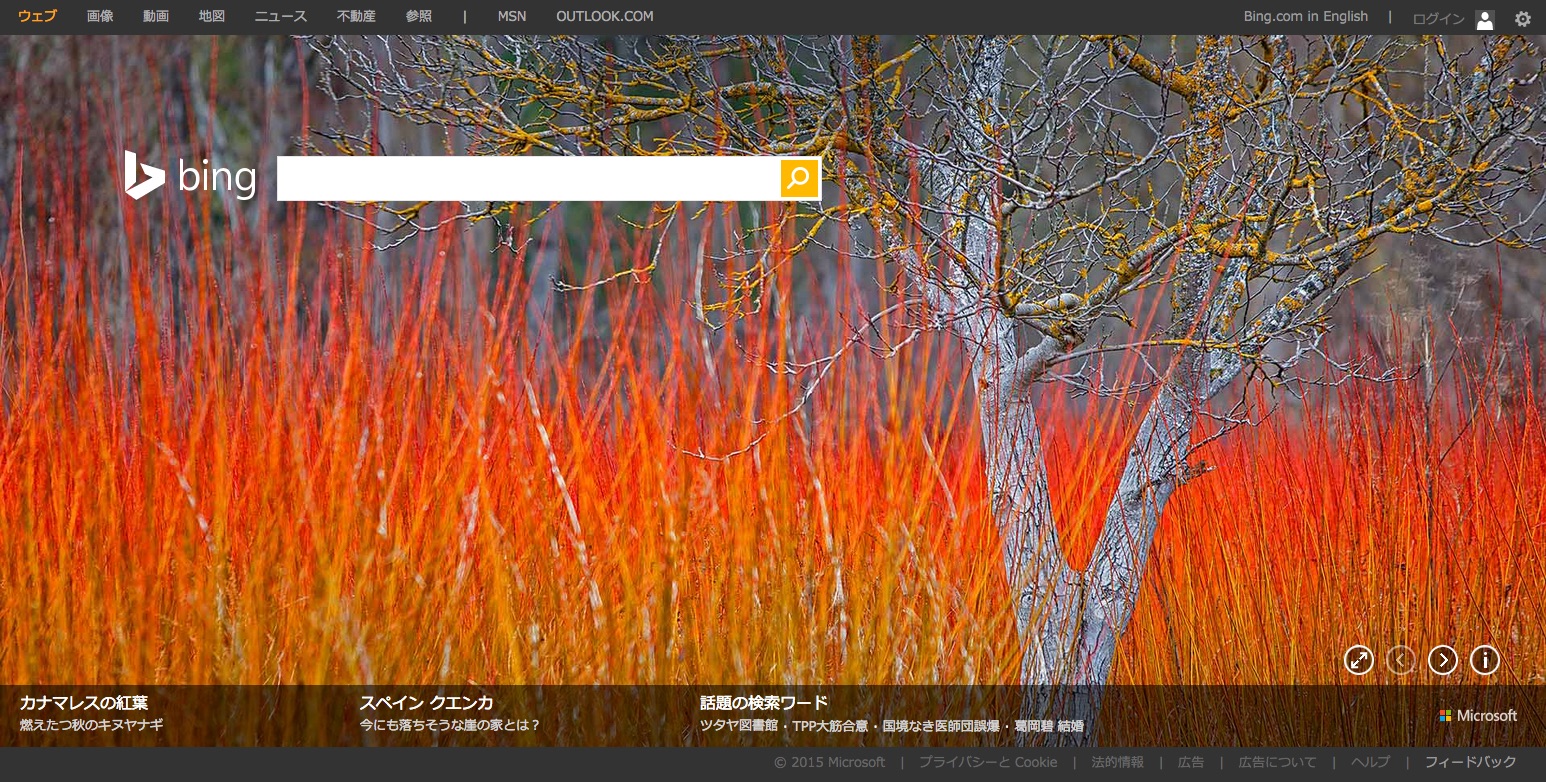Click the Microsoft logo in the footer
The width and height of the screenshot is (1546, 782).
(1478, 716)
